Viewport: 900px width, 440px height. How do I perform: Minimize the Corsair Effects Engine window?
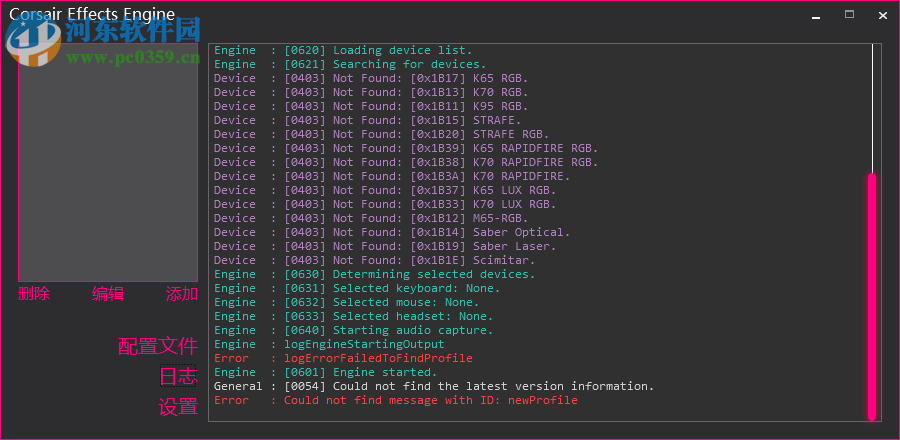click(x=816, y=15)
